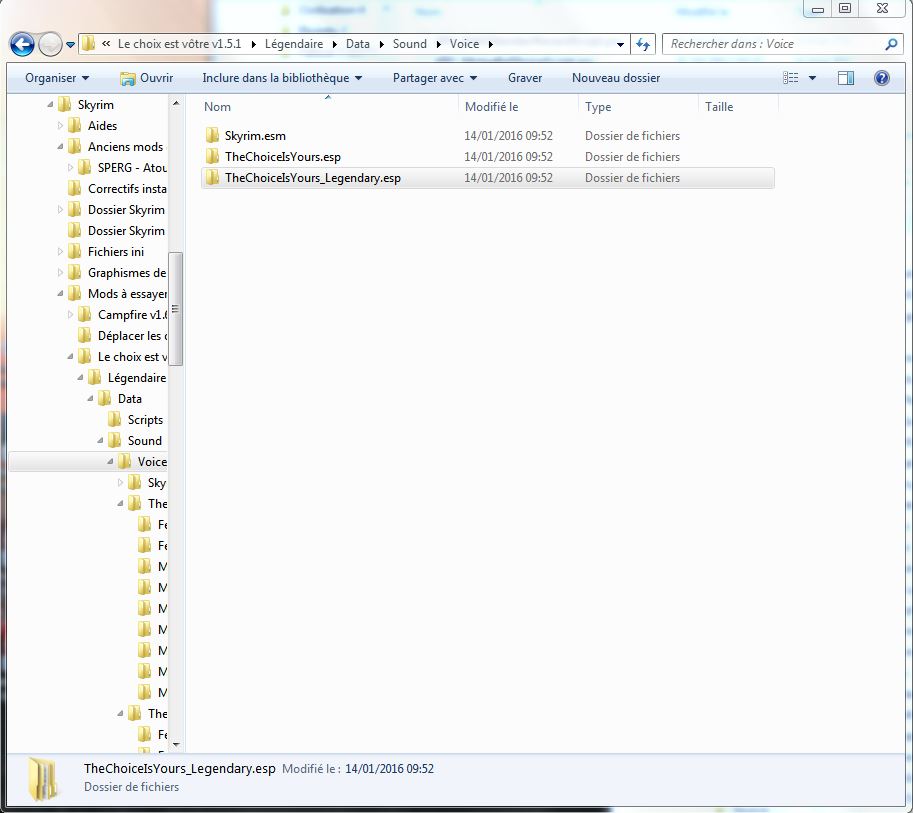Toggle the preview pane icon

(x=845, y=78)
